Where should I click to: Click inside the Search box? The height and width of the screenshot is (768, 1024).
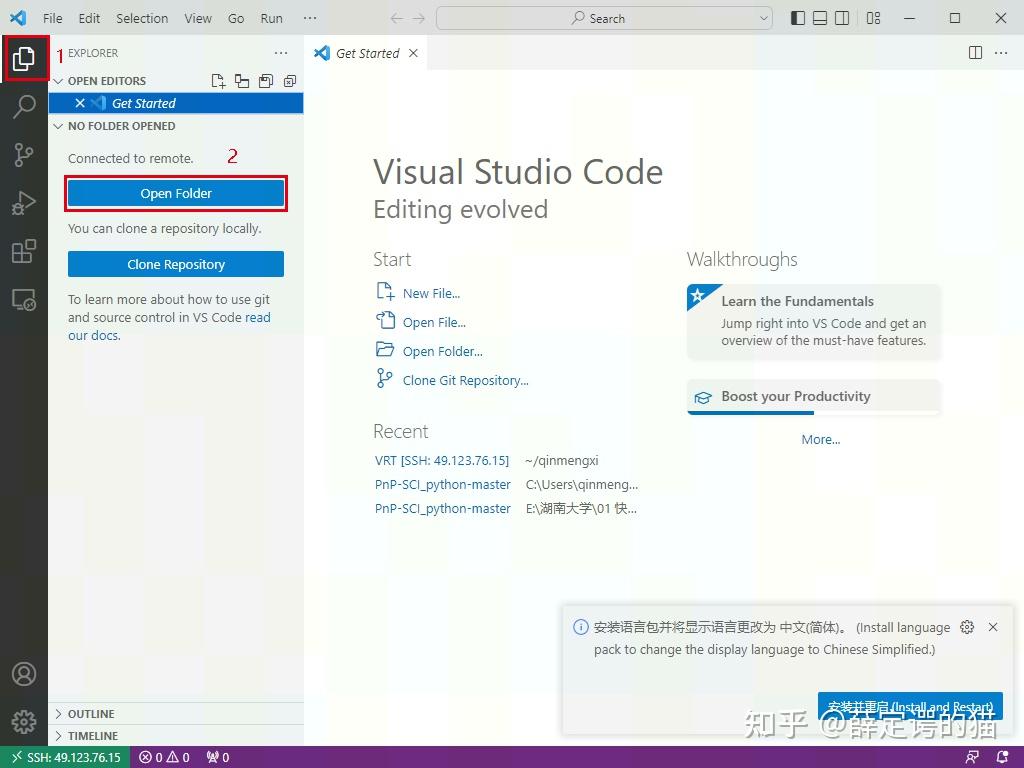[x=603, y=17]
